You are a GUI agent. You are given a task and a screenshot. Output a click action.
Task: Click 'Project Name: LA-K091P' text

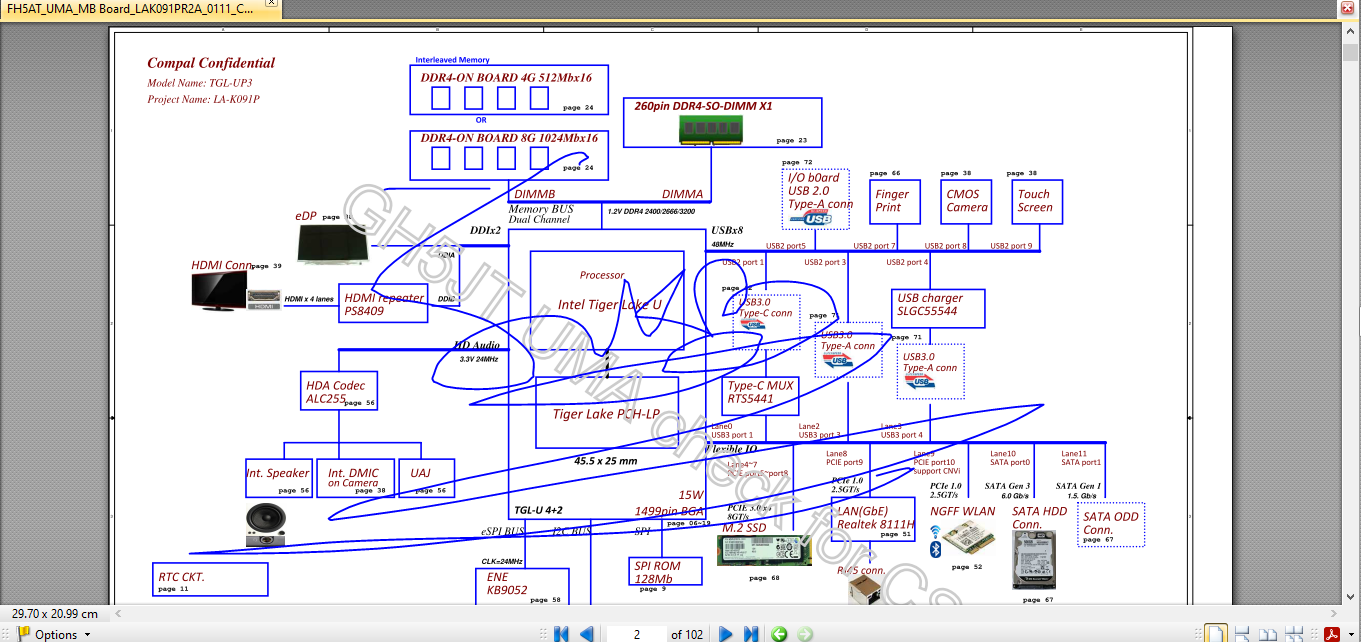coord(203,100)
